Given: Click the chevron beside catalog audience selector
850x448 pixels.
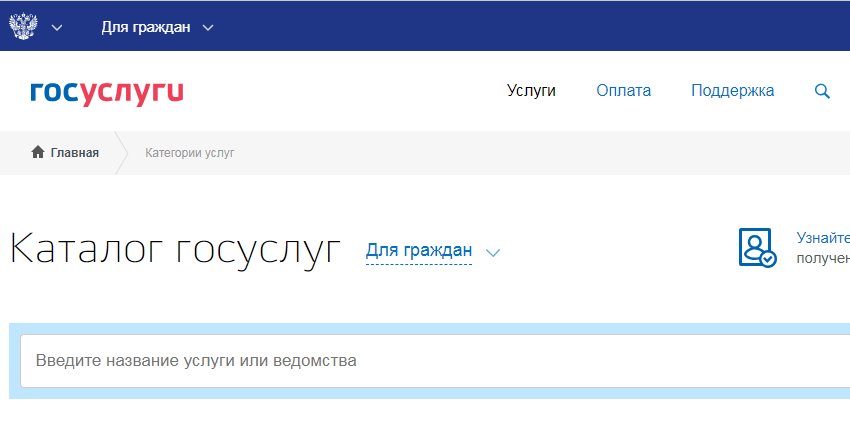Looking at the screenshot, I should point(493,253).
